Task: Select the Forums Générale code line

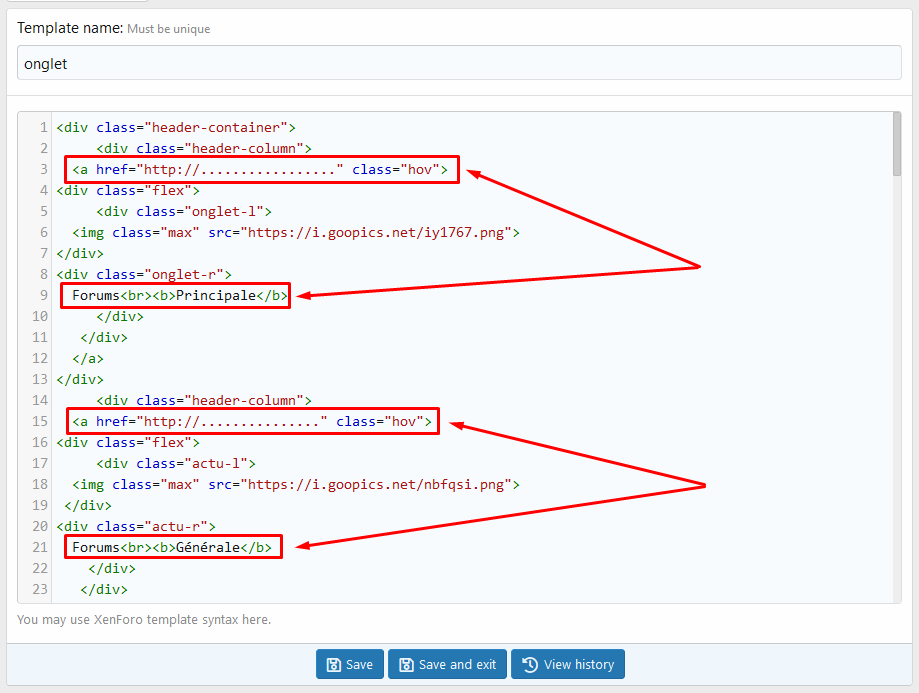Action: pyautogui.click(x=172, y=547)
